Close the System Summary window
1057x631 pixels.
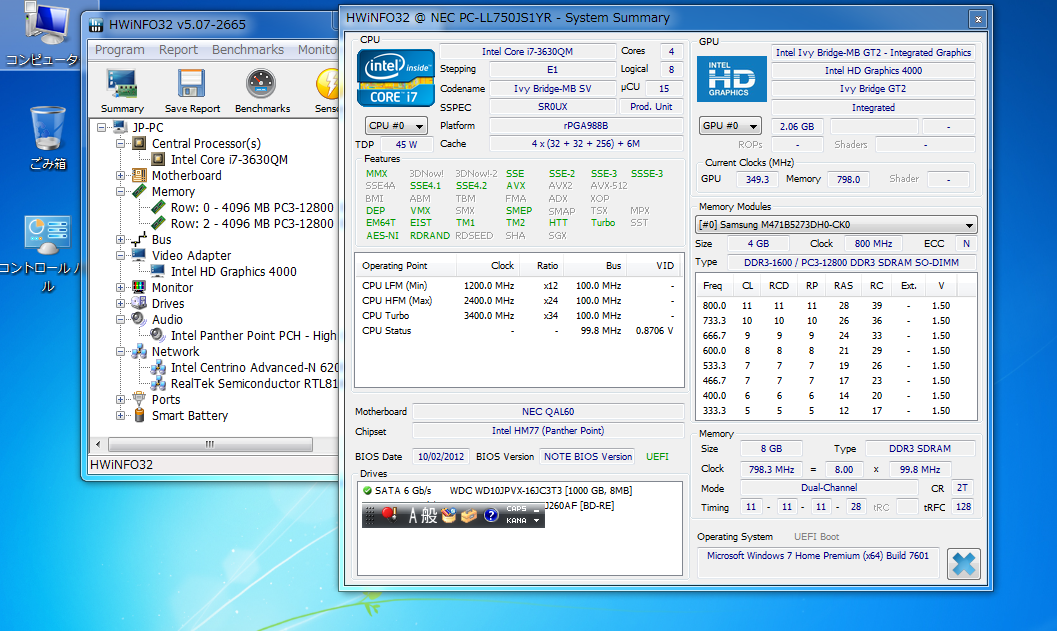(x=977, y=19)
